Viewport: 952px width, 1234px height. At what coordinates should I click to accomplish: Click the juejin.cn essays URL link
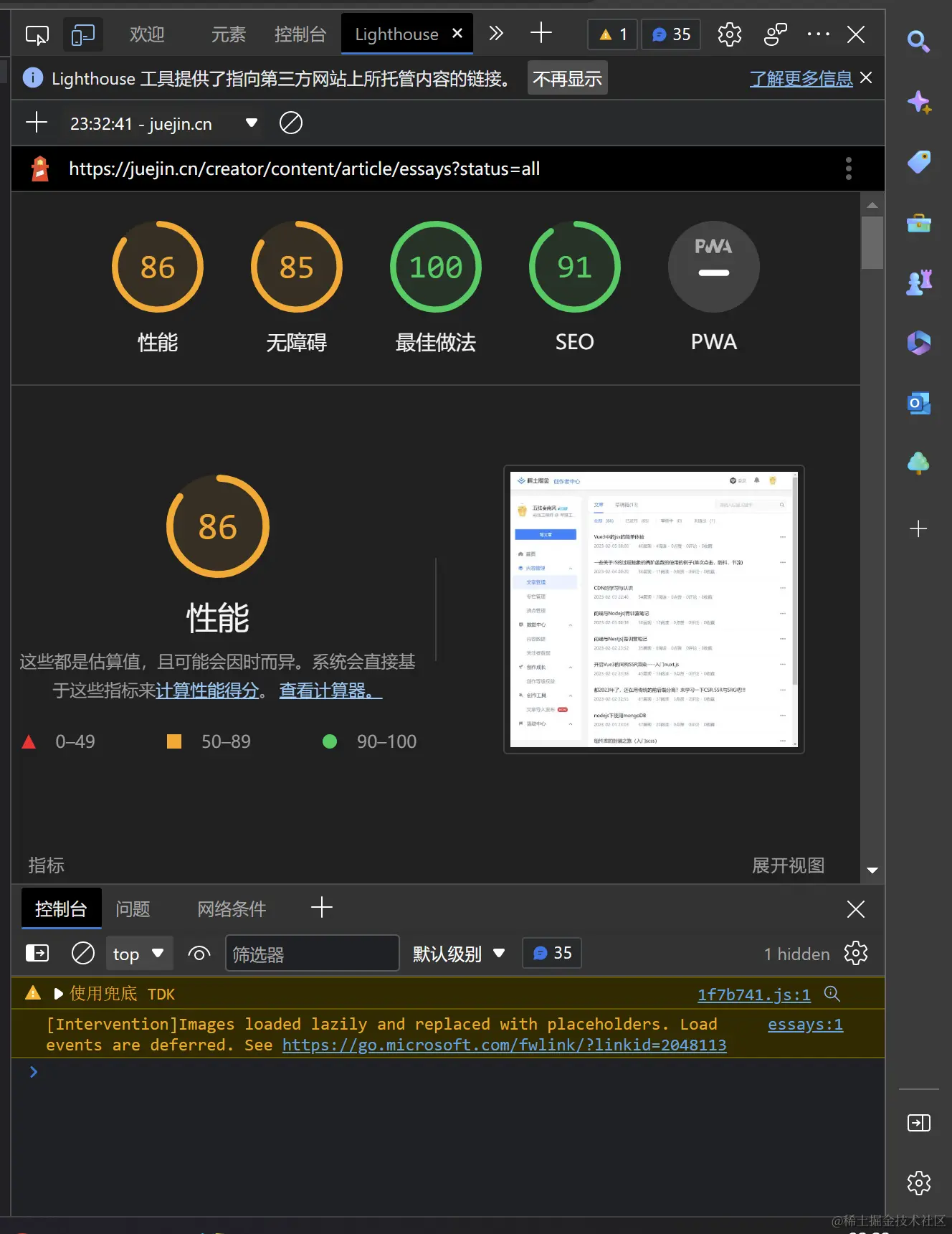pos(305,169)
